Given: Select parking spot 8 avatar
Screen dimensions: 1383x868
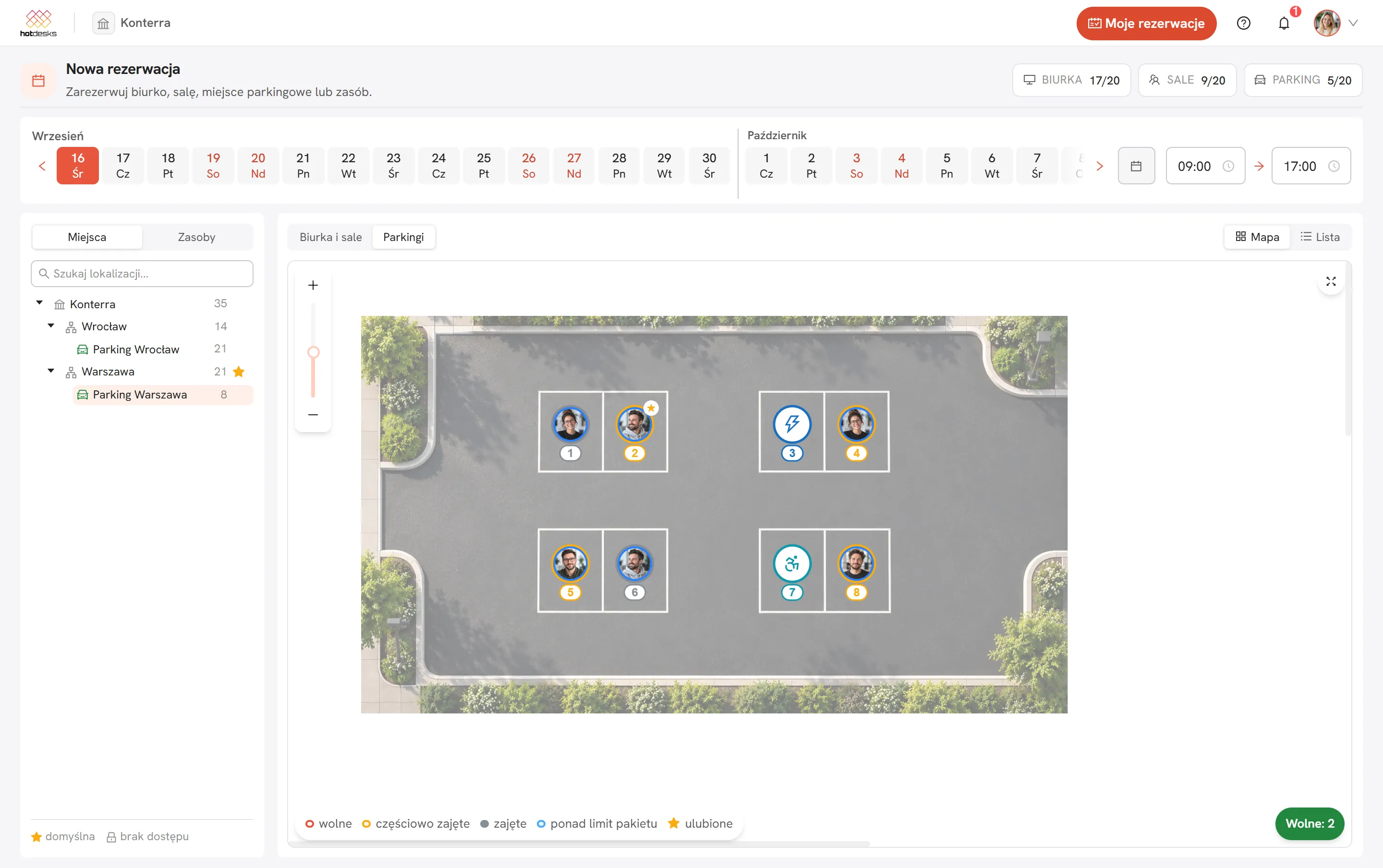Looking at the screenshot, I should click(857, 564).
